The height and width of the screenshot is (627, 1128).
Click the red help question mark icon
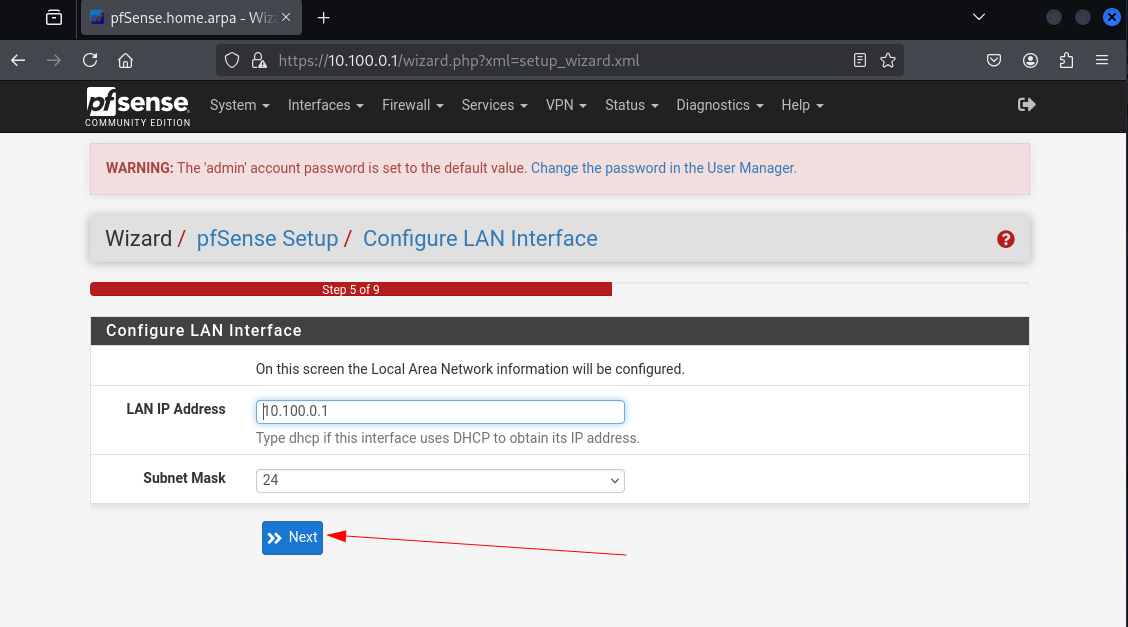pyautogui.click(x=1006, y=239)
